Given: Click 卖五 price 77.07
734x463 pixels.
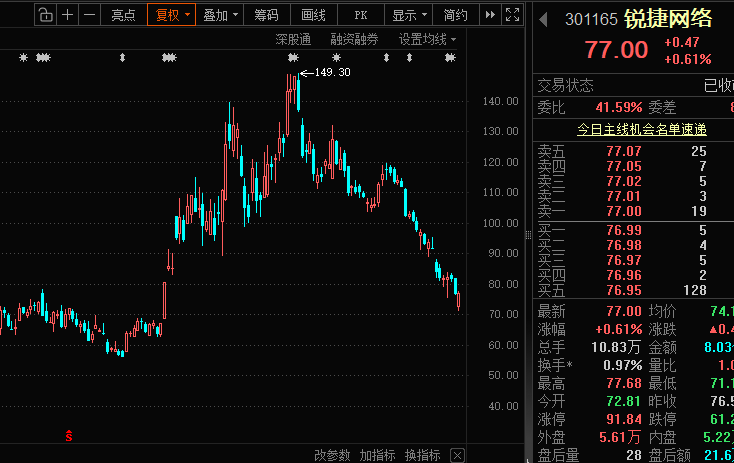Looking at the screenshot, I should [x=624, y=151].
